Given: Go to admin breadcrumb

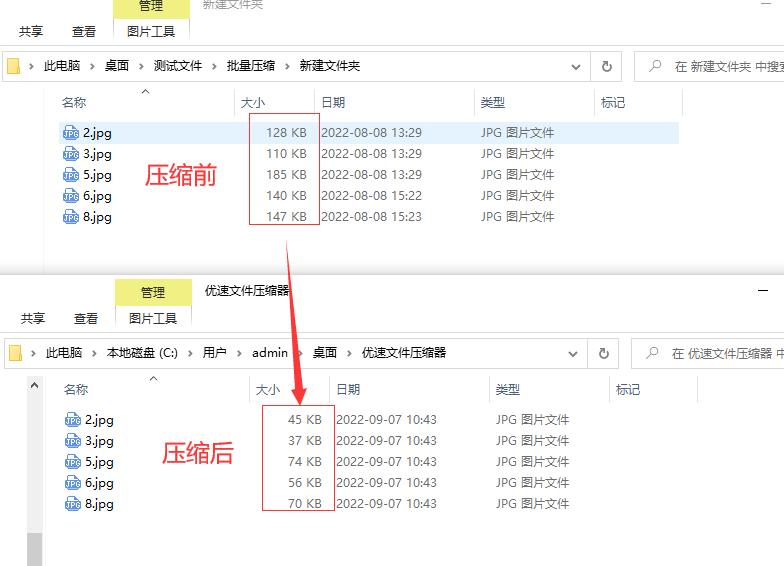Looking at the screenshot, I should tap(270, 353).
